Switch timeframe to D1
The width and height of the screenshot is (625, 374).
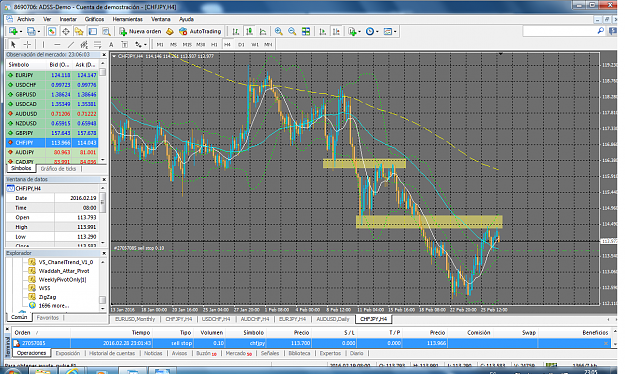pos(241,44)
